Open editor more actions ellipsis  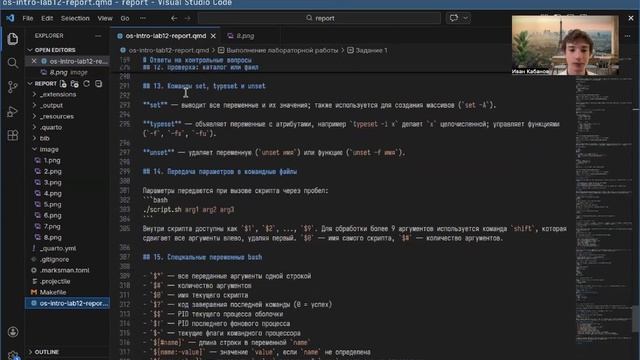tap(627, 36)
